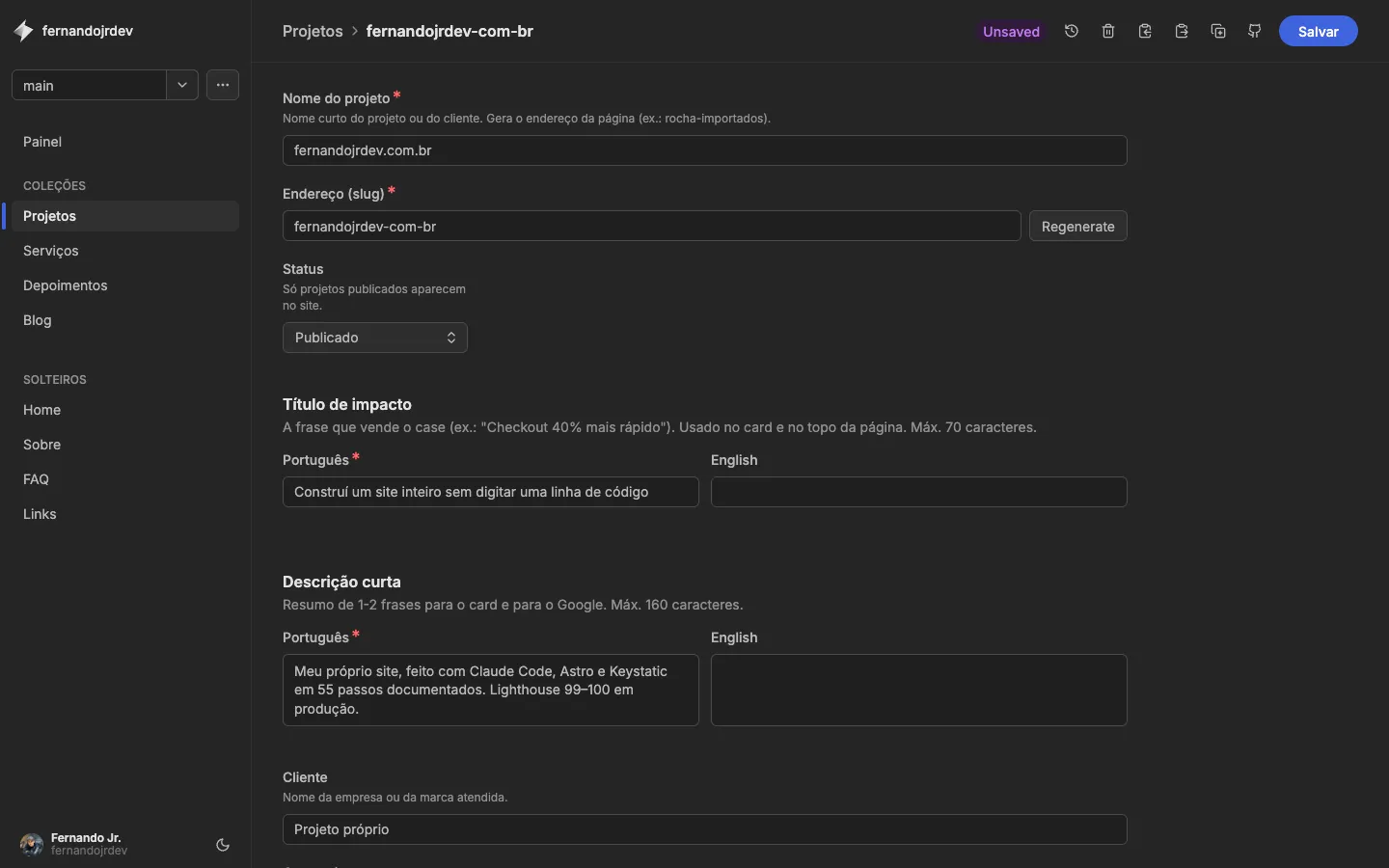Screen dimensions: 1389x868
Task: Click the English Descrição curta textarea
Action: 919,690
